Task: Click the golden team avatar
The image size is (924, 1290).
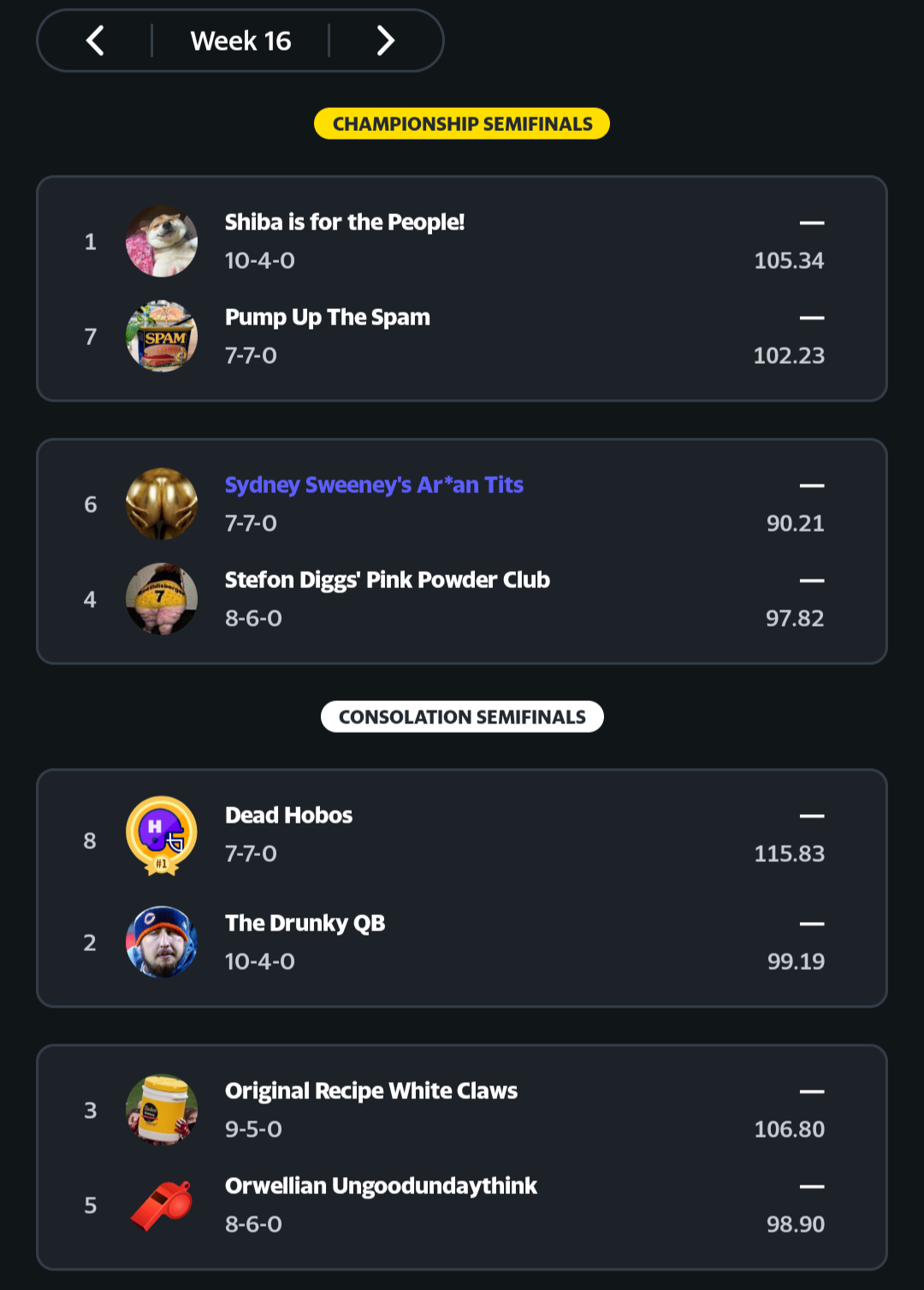Action: (162, 504)
